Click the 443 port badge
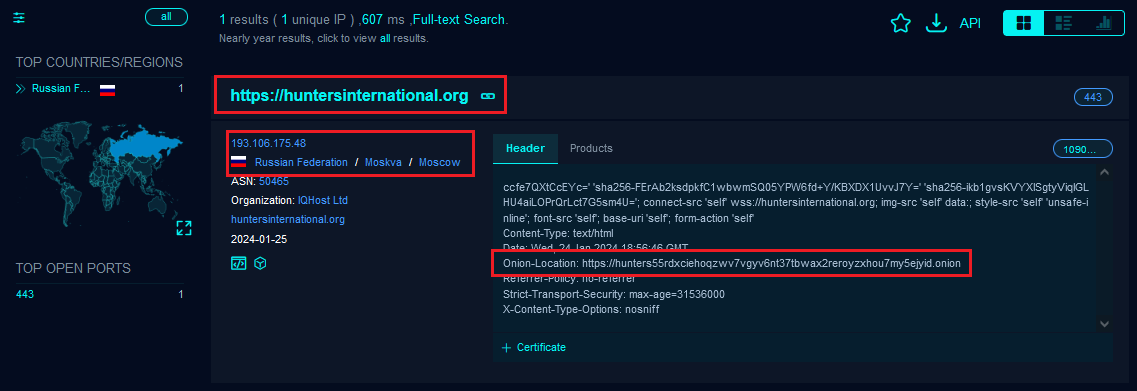 pyautogui.click(x=1093, y=97)
